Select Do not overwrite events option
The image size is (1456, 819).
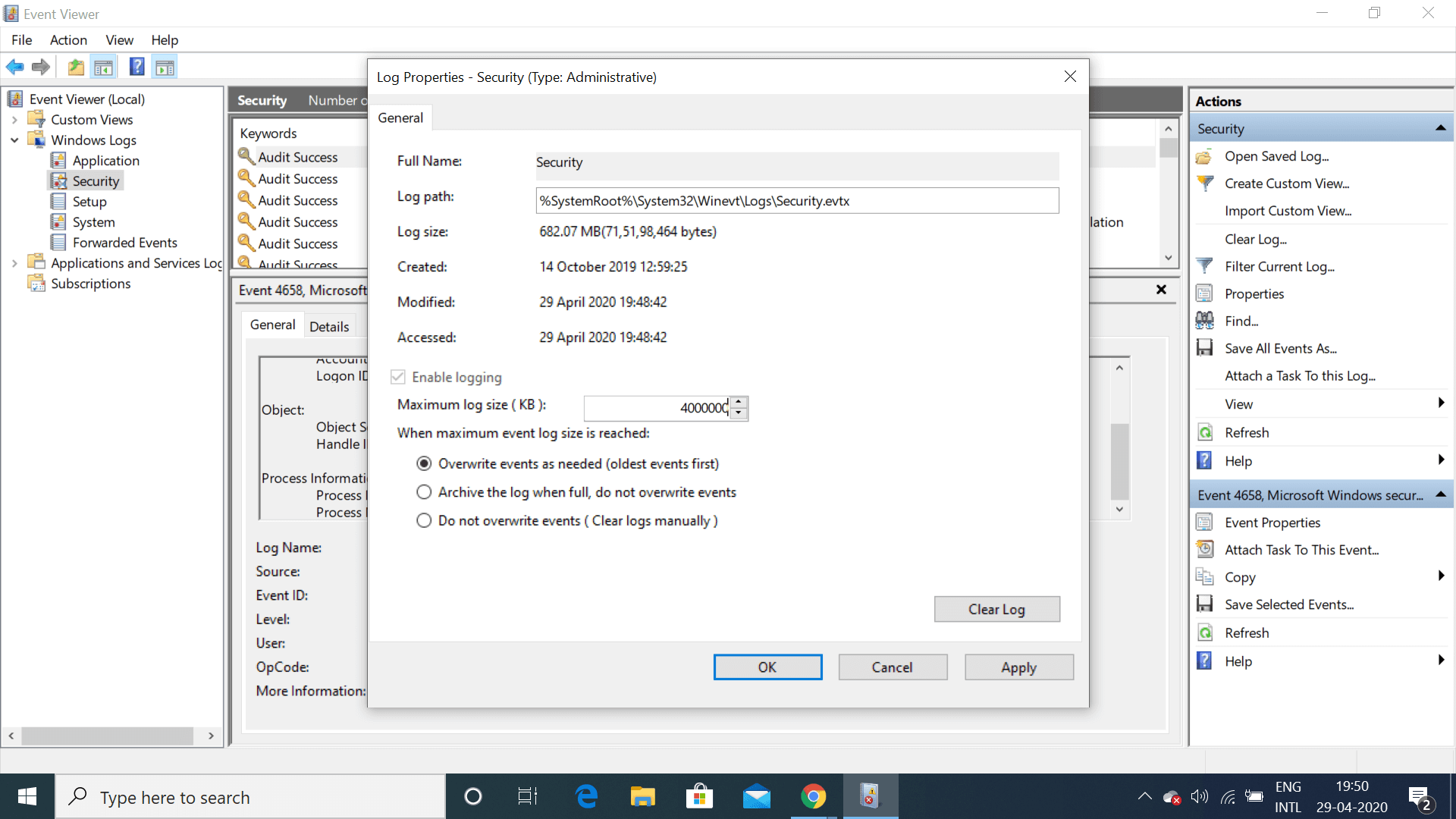[x=425, y=520]
